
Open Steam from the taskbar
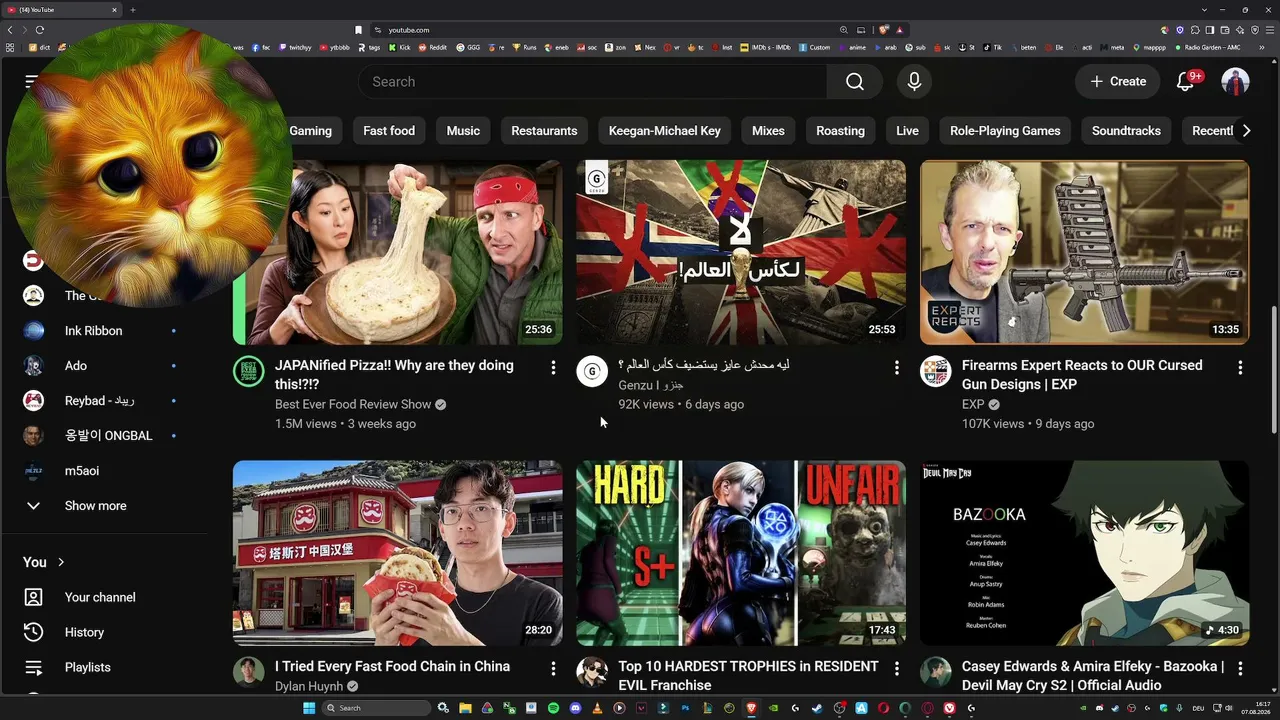pos(817,708)
